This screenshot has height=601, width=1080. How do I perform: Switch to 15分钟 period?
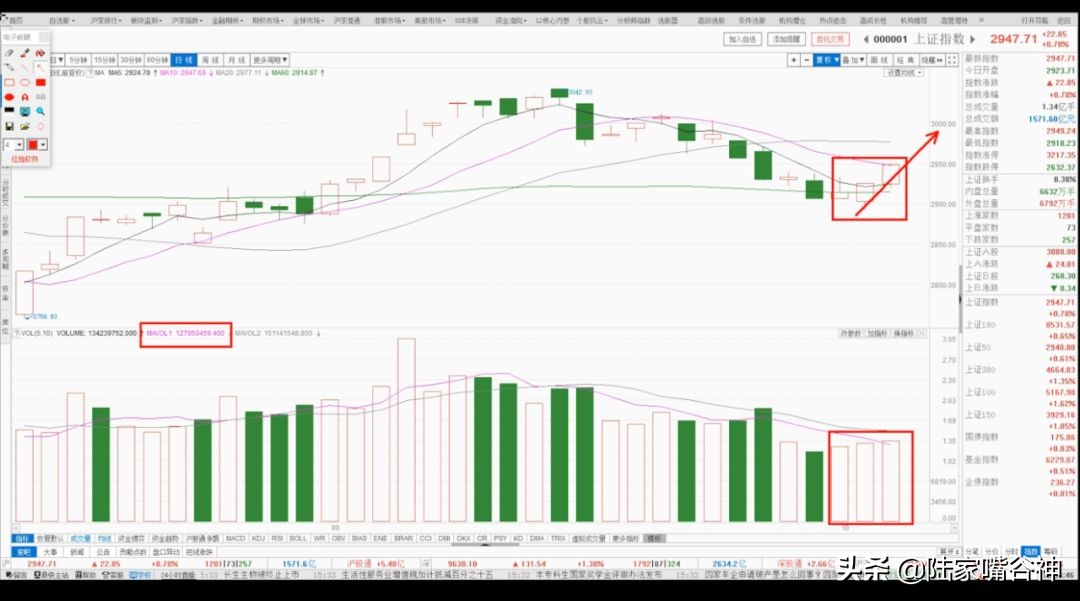105,60
